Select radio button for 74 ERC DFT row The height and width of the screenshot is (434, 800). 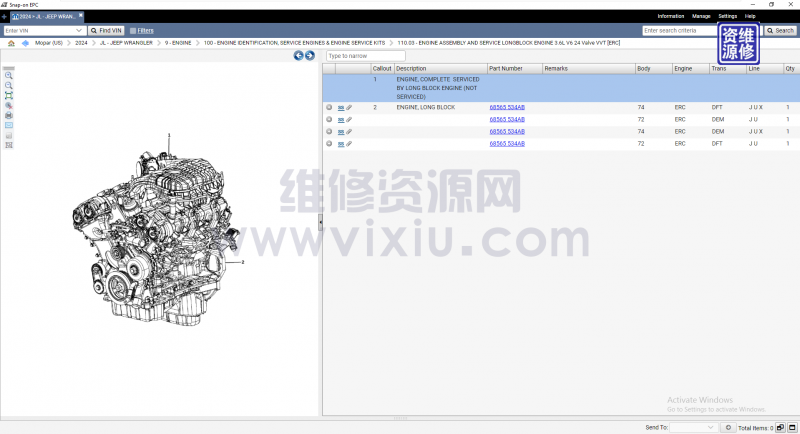point(329,108)
